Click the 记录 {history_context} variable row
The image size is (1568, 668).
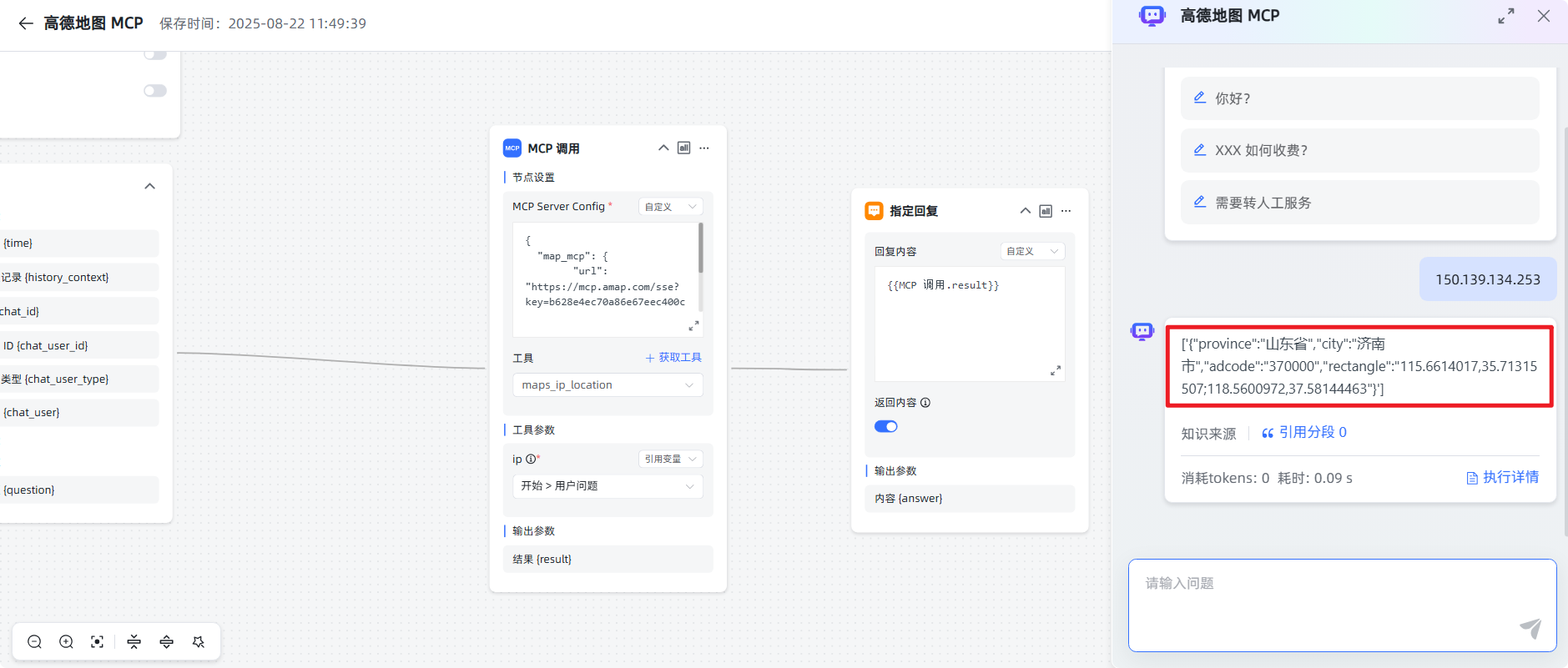(79, 277)
